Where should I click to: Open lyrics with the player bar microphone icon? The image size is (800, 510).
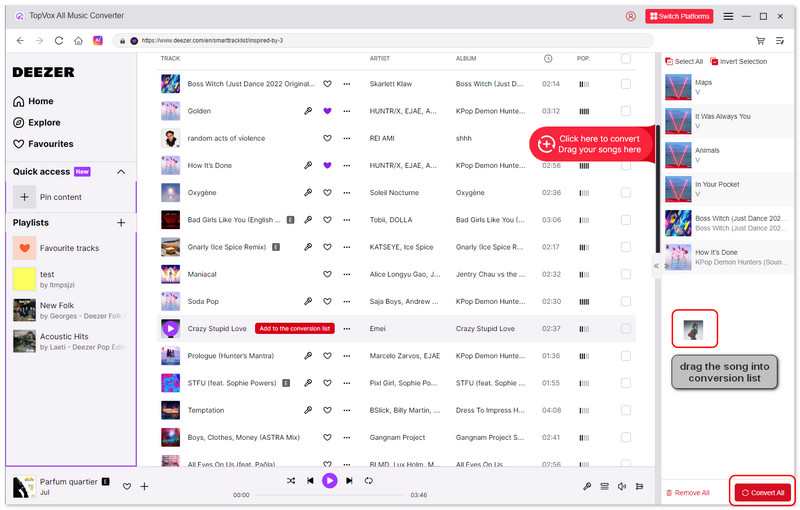(587, 486)
